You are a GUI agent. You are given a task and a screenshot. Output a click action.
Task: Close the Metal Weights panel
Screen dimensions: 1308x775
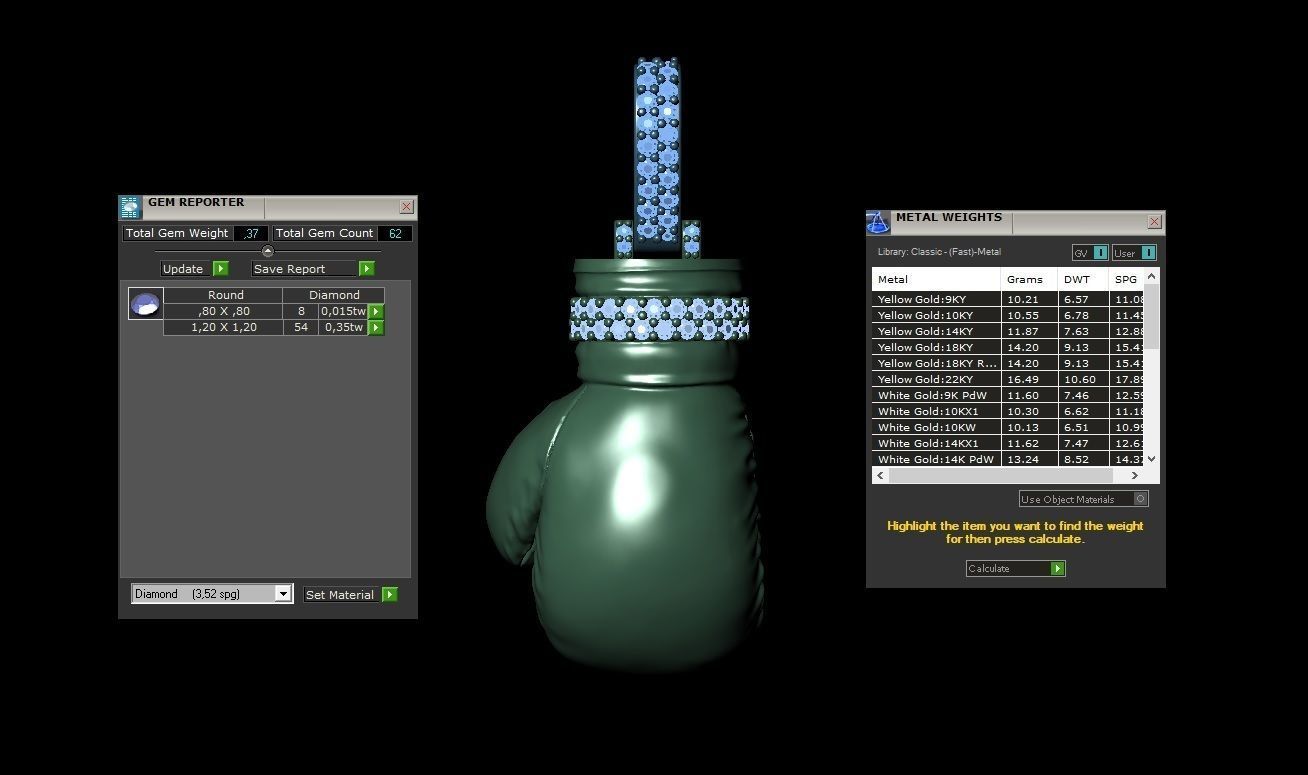pos(1154,221)
